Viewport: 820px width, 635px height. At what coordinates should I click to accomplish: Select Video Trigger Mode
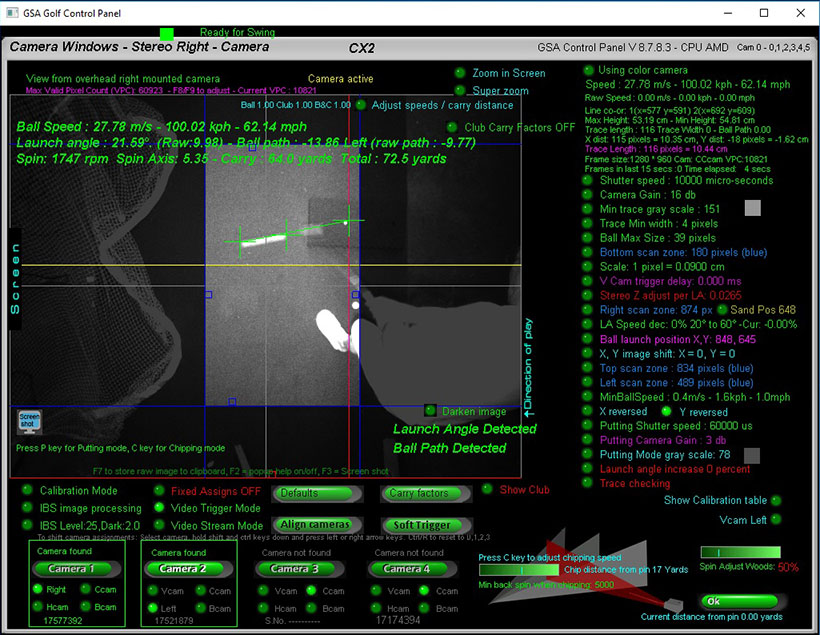pos(159,507)
